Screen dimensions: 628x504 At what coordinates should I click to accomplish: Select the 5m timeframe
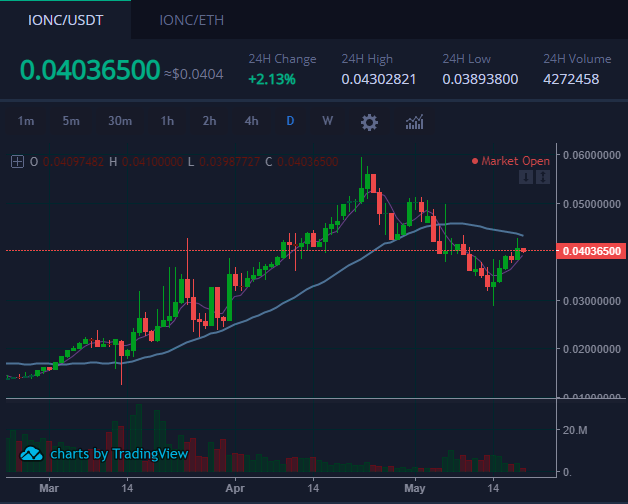coord(71,121)
